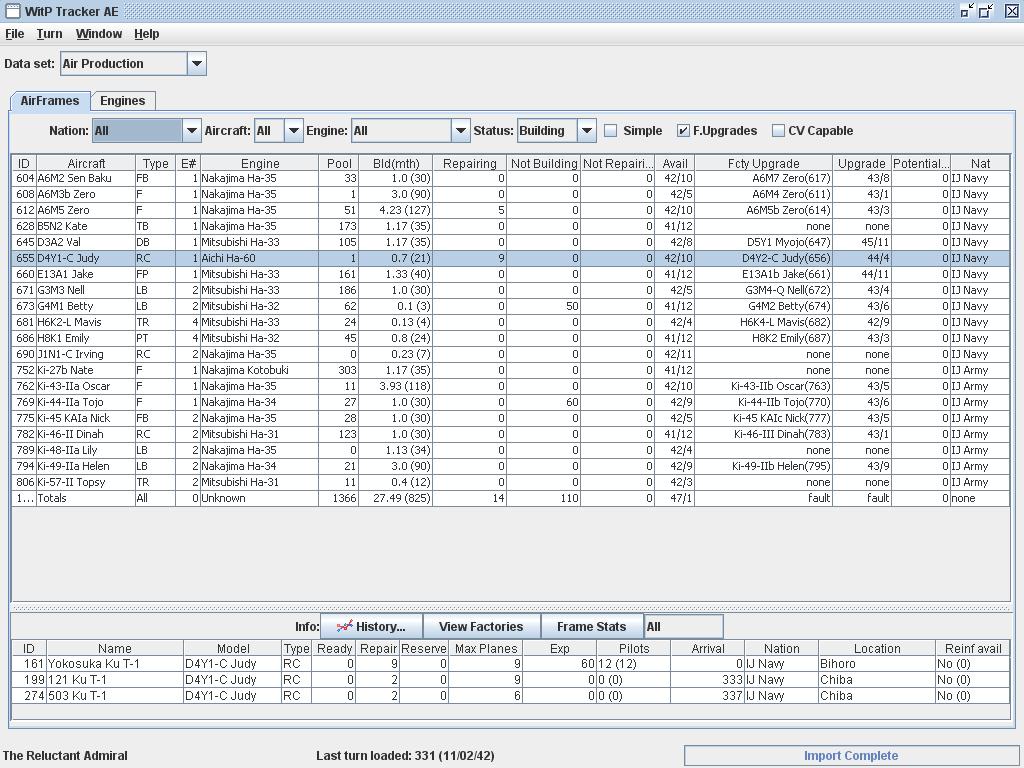Screen dimensions: 1024x768
Task: Sort by the Avail column header
Action: pyautogui.click(x=675, y=163)
